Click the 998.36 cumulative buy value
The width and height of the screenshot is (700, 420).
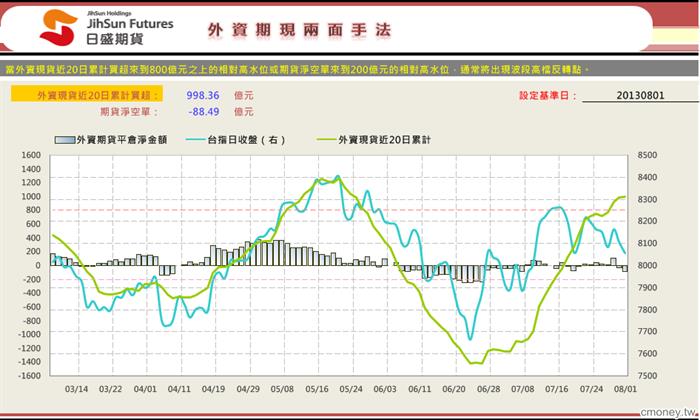pos(203,96)
